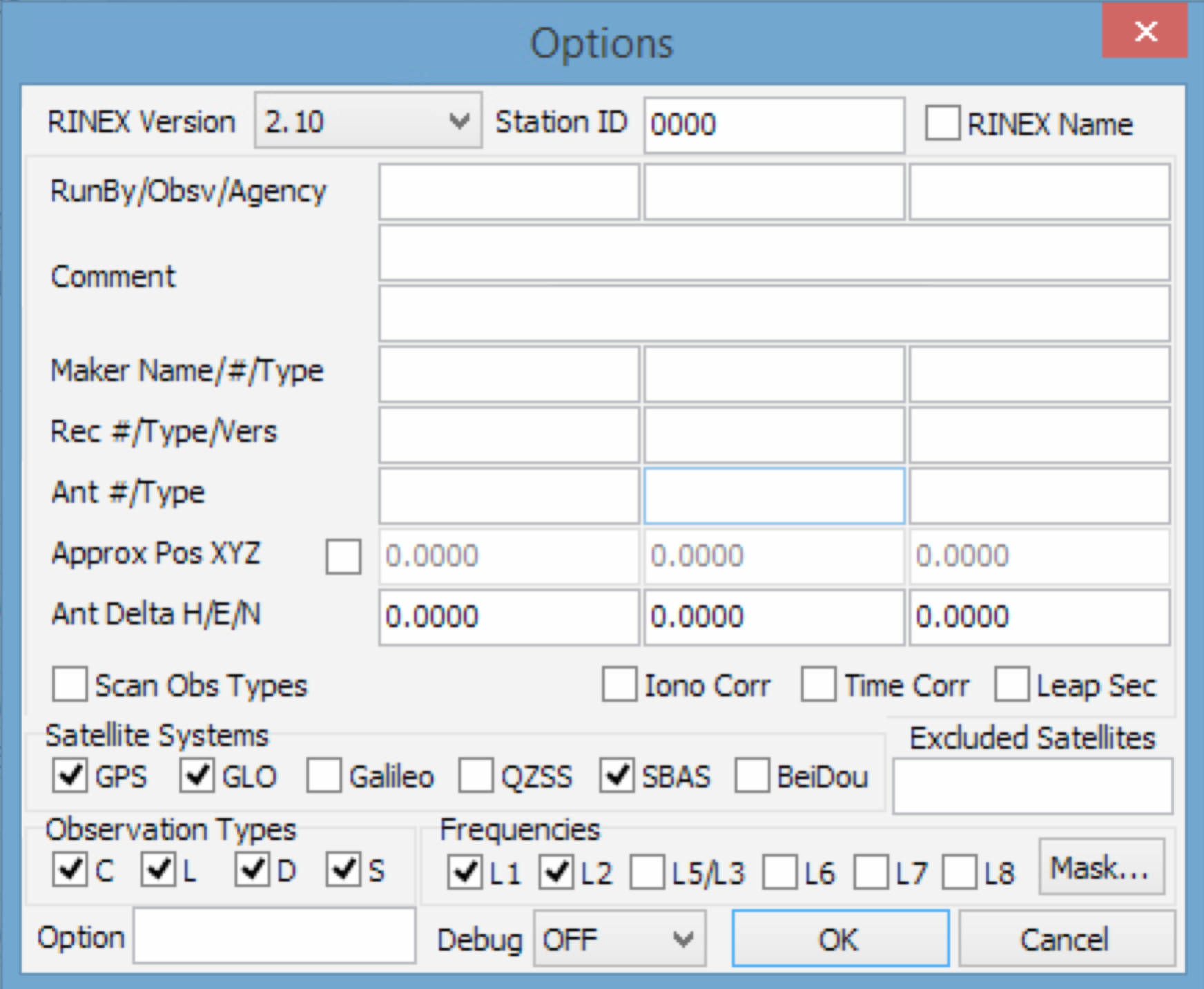Click the first RunBy/Obsv/Agency field
This screenshot has width=1204, height=989.
point(509,191)
